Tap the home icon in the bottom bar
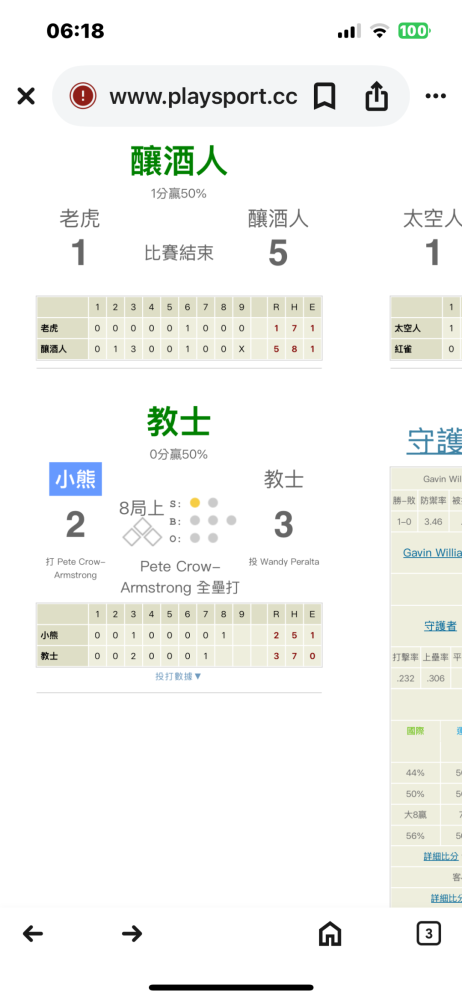This screenshot has height=1000, width=462. 329,934
